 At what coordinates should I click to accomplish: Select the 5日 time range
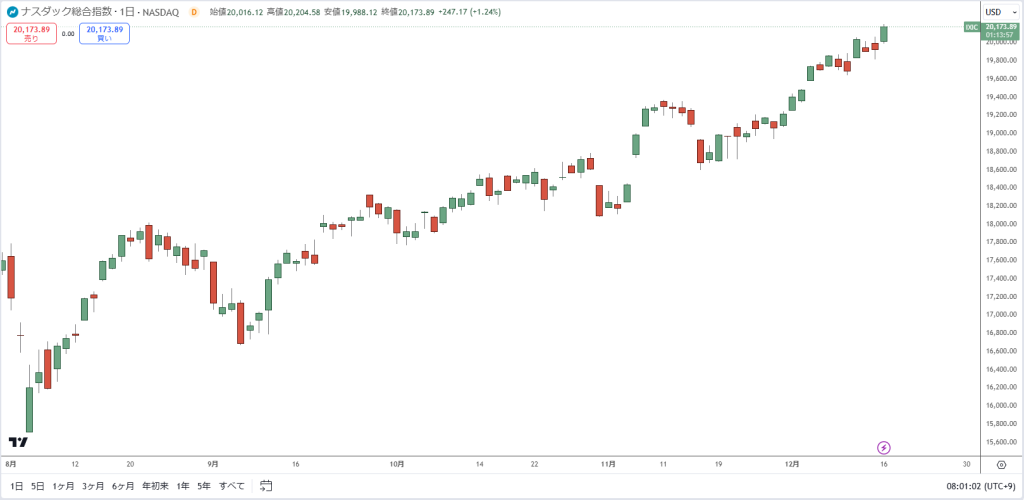click(38, 486)
